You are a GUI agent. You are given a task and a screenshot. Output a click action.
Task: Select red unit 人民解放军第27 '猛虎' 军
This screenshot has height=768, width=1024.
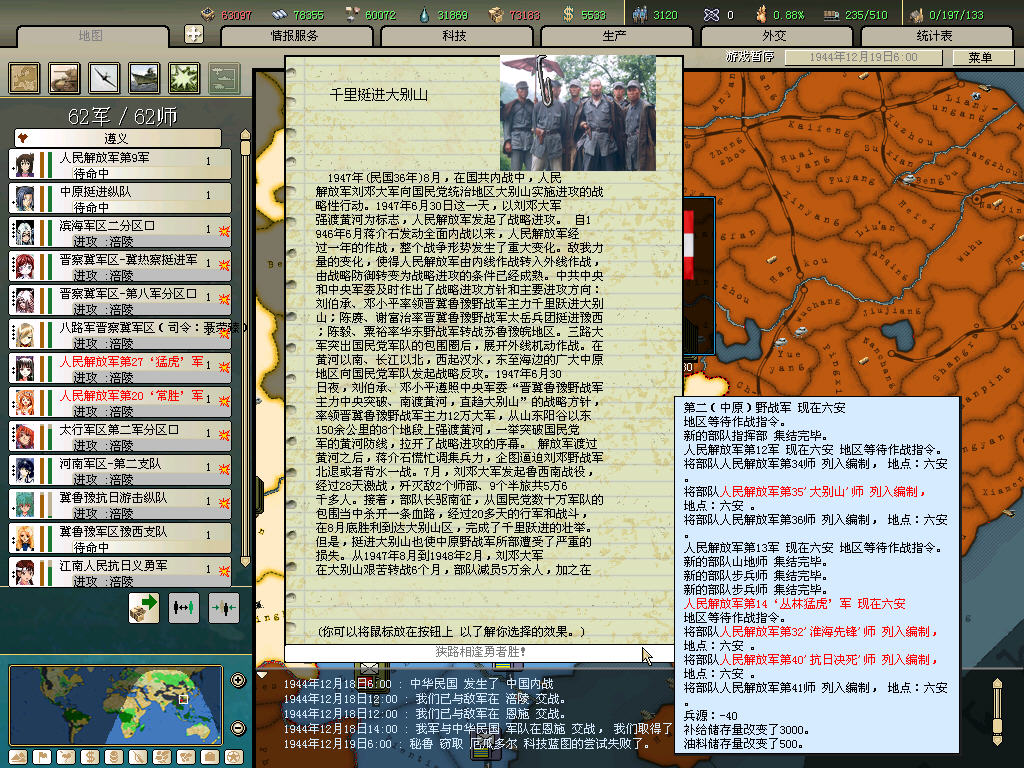coord(120,368)
